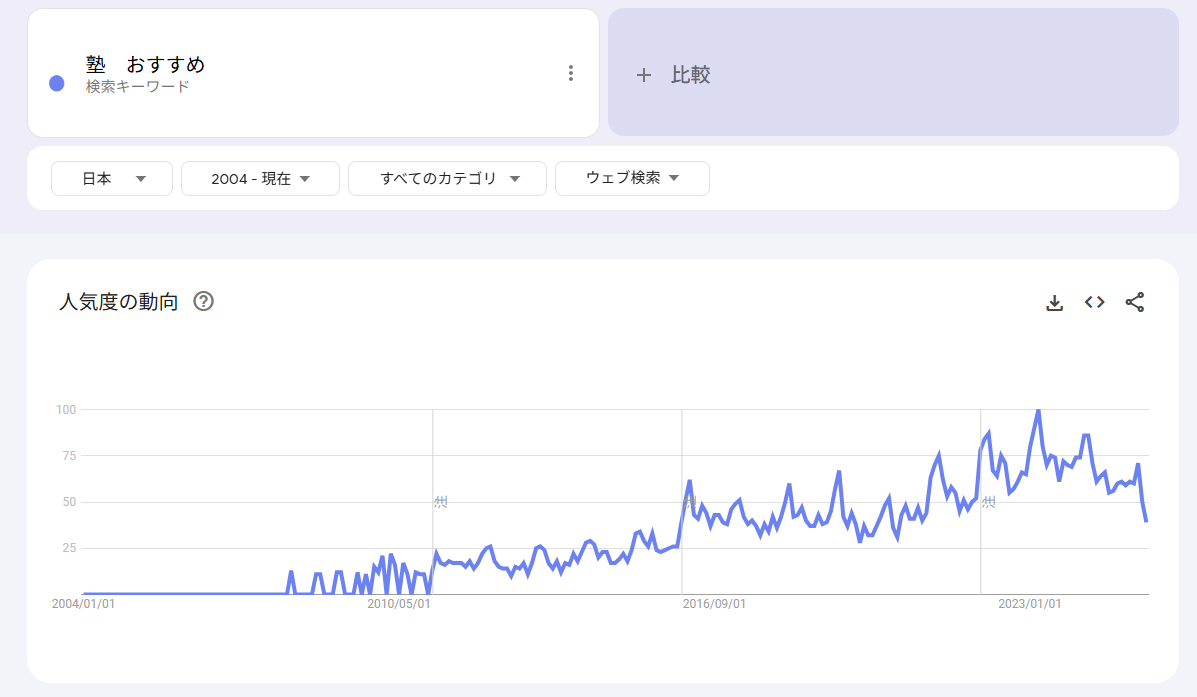Viewport: 1197px width, 697px height.
Task: Open options menu for 塾 おすすめ keyword
Action: pos(570,72)
